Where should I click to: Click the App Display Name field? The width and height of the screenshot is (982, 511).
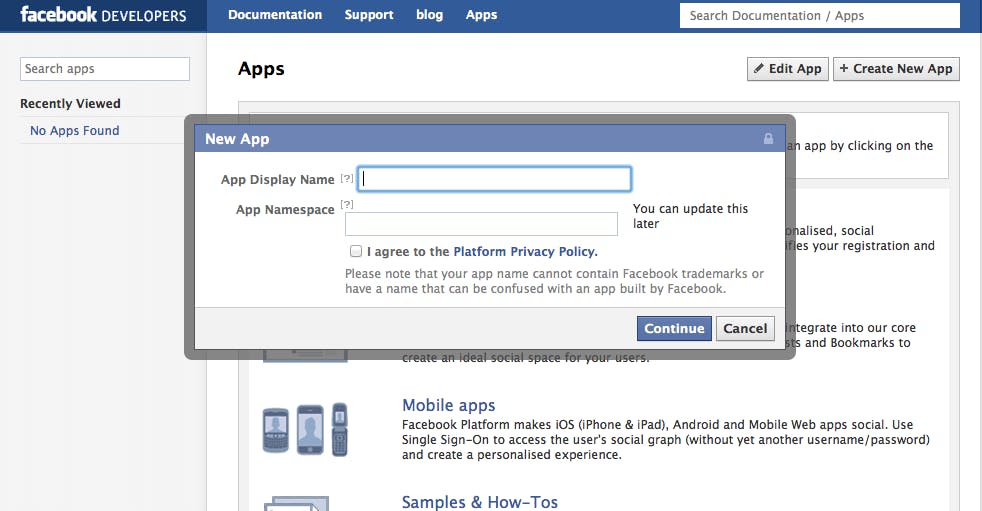pos(494,179)
